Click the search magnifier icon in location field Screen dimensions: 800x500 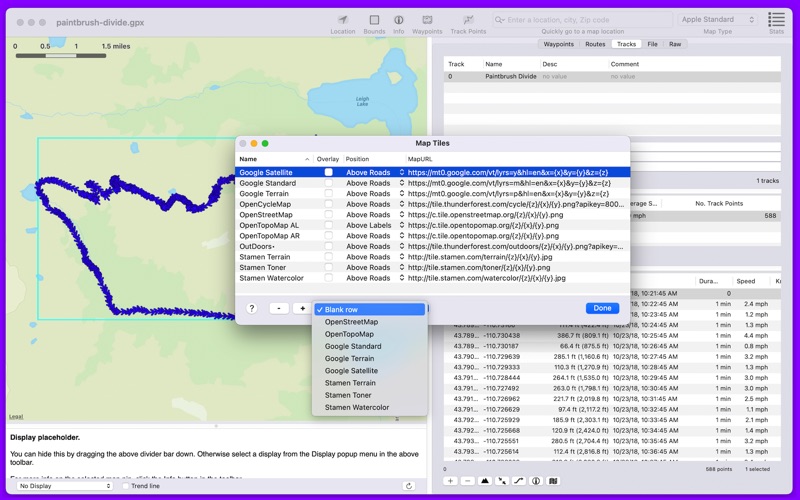[x=499, y=20]
